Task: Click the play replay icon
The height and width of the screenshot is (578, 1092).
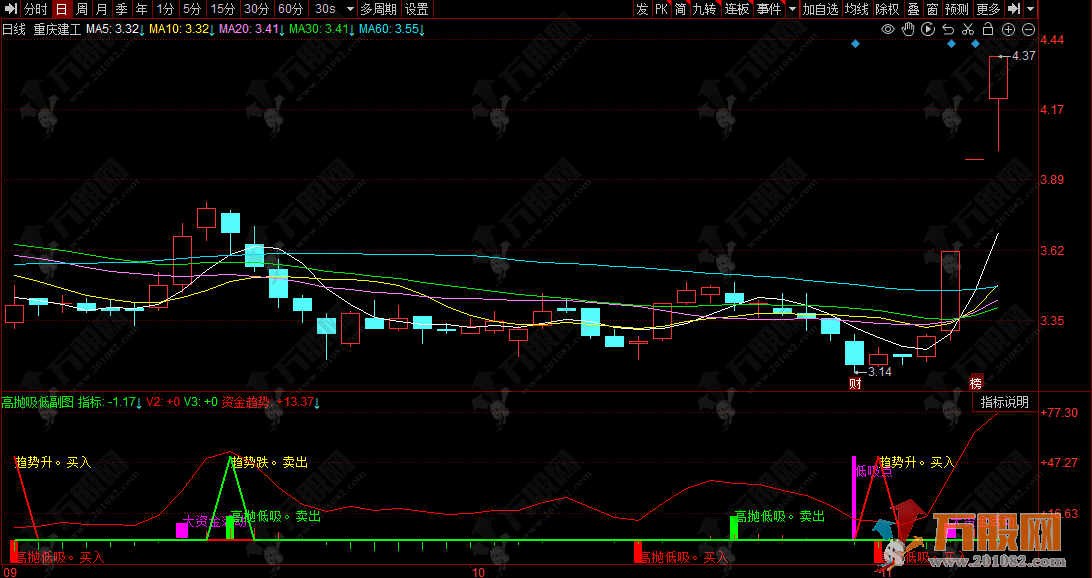Action: (x=929, y=30)
